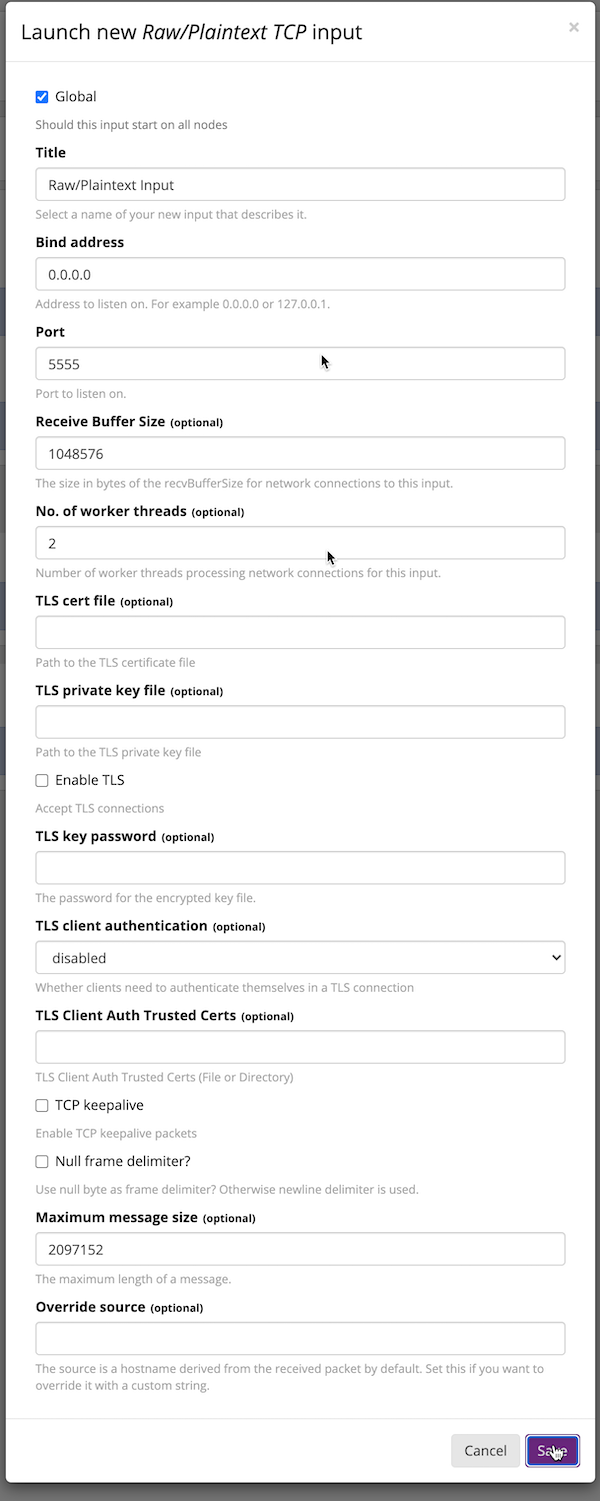Click the TLS Client Auth Trusted Certs field
Image resolution: width=600 pixels, height=1501 pixels.
(x=300, y=1047)
